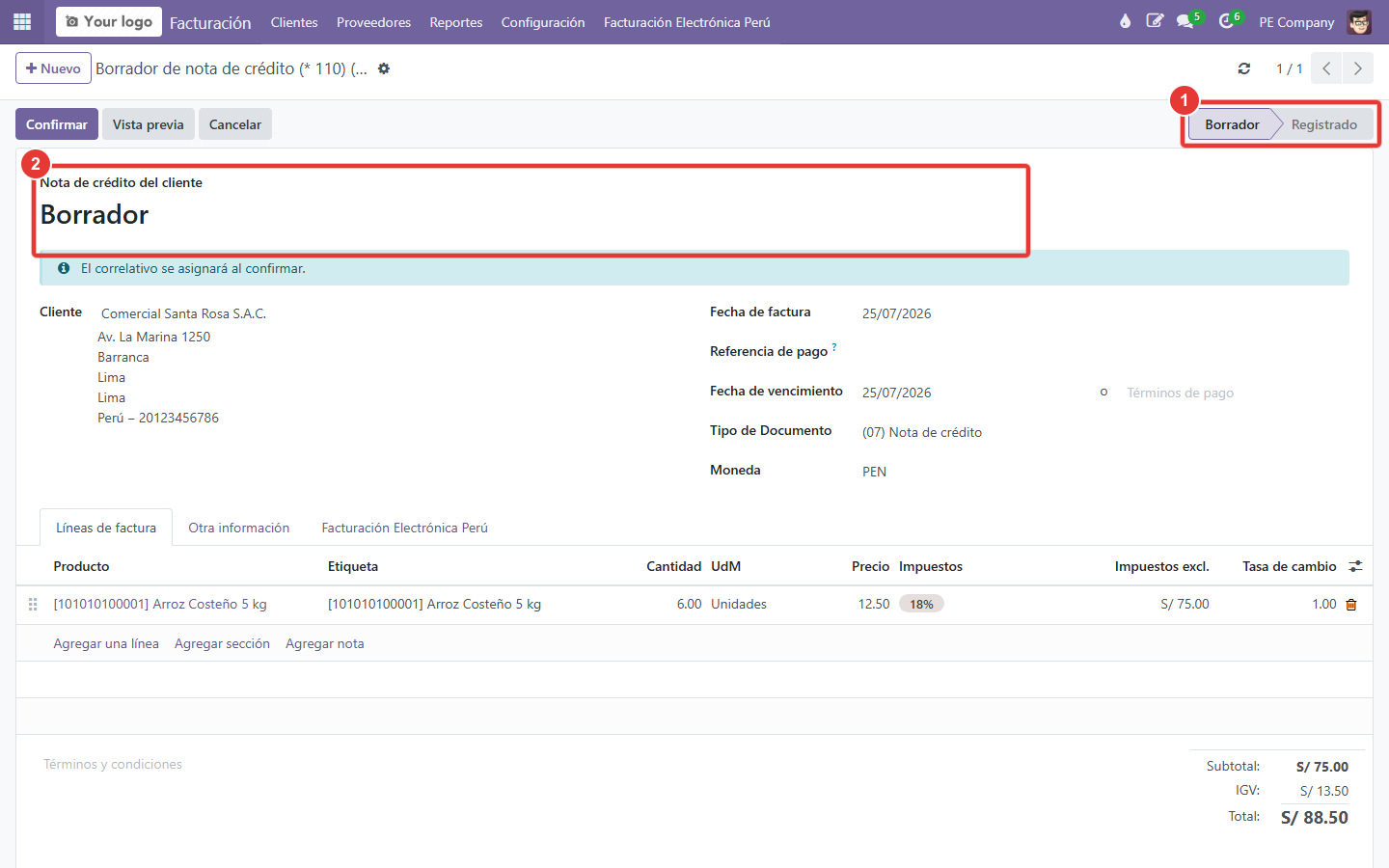Click the pager indicator 1 / 1

tap(1290, 68)
